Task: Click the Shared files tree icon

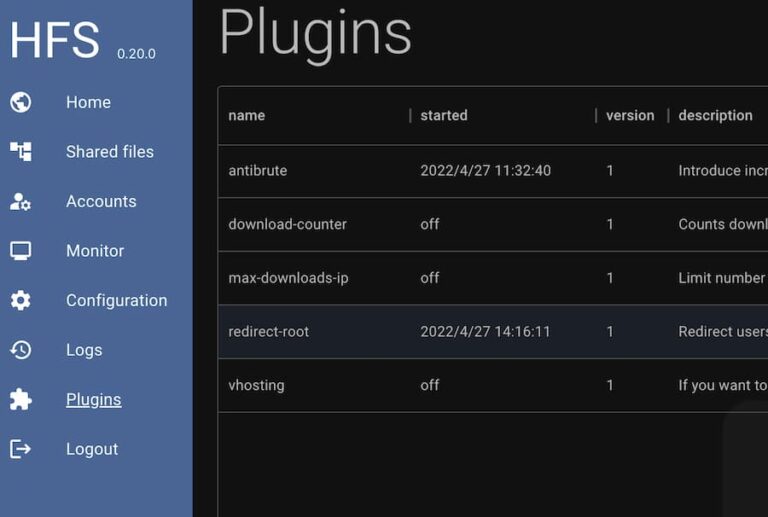Action: tap(21, 152)
